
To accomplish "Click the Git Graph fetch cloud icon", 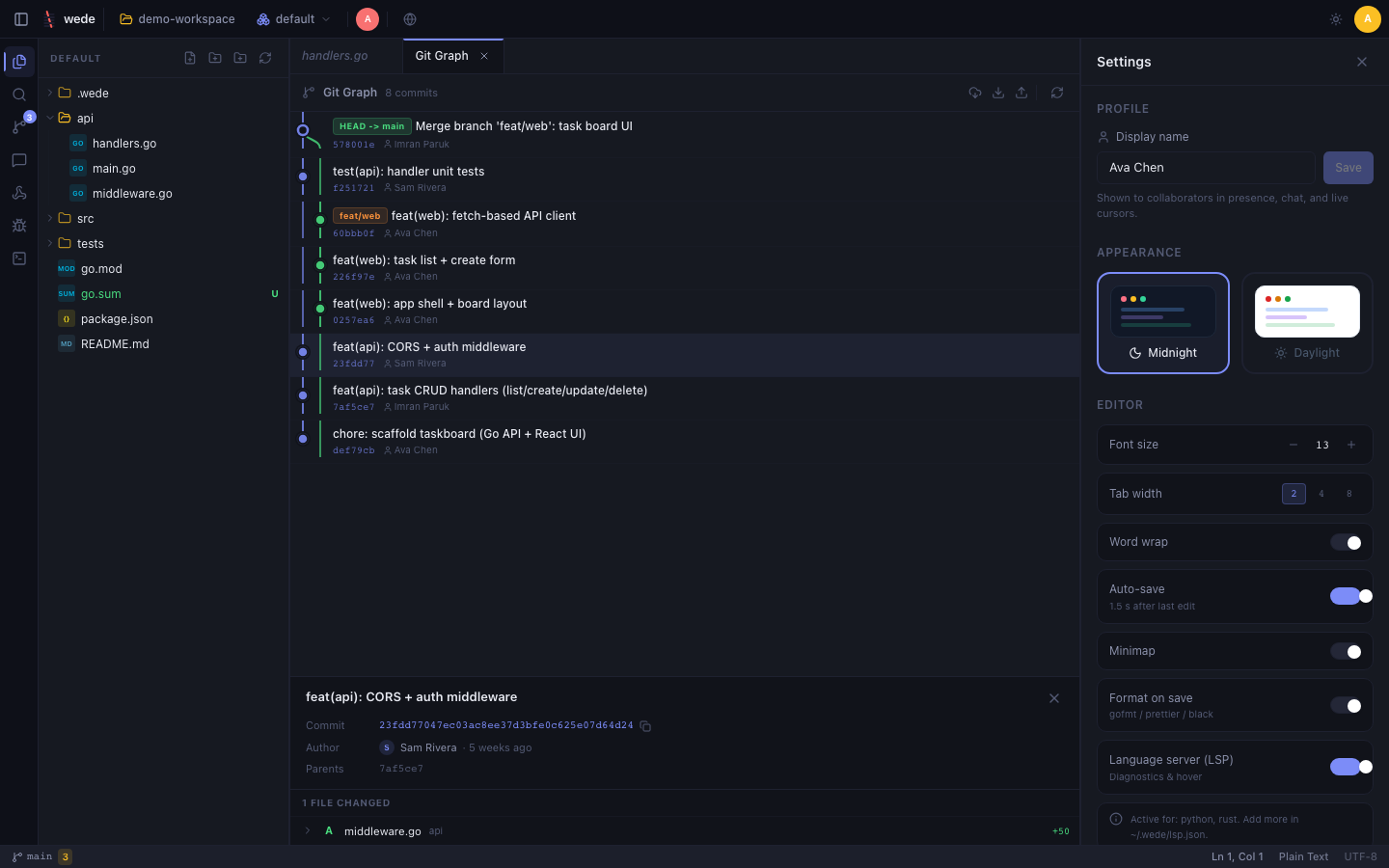I will pyautogui.click(x=975, y=93).
